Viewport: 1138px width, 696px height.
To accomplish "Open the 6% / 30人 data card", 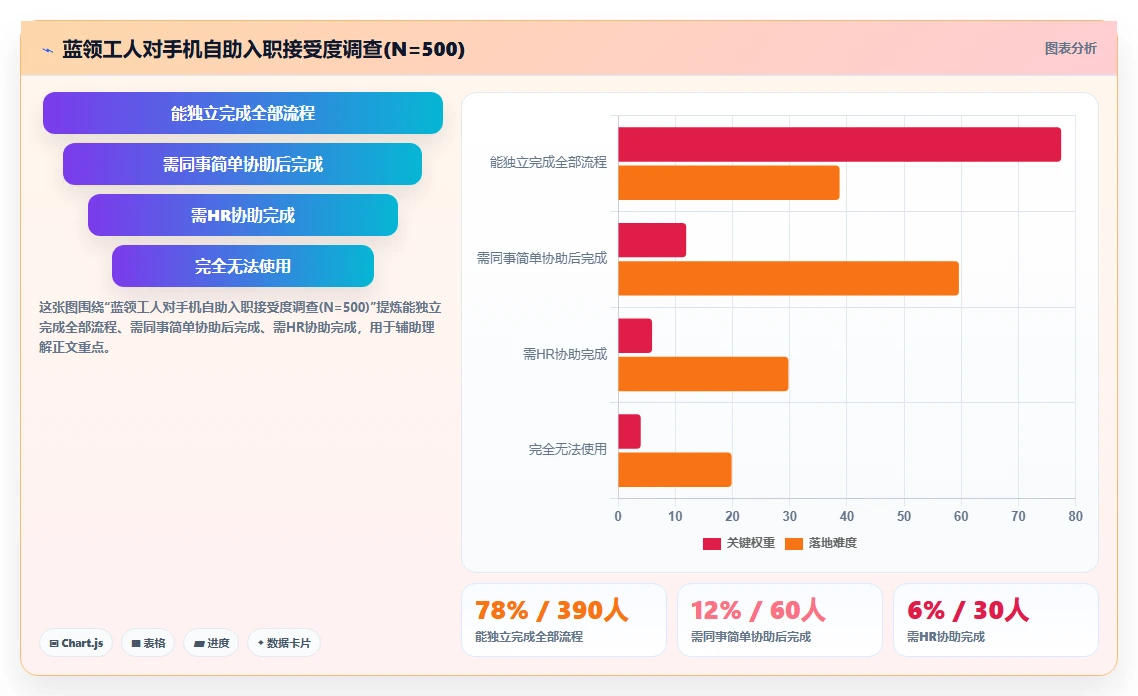I will point(996,621).
